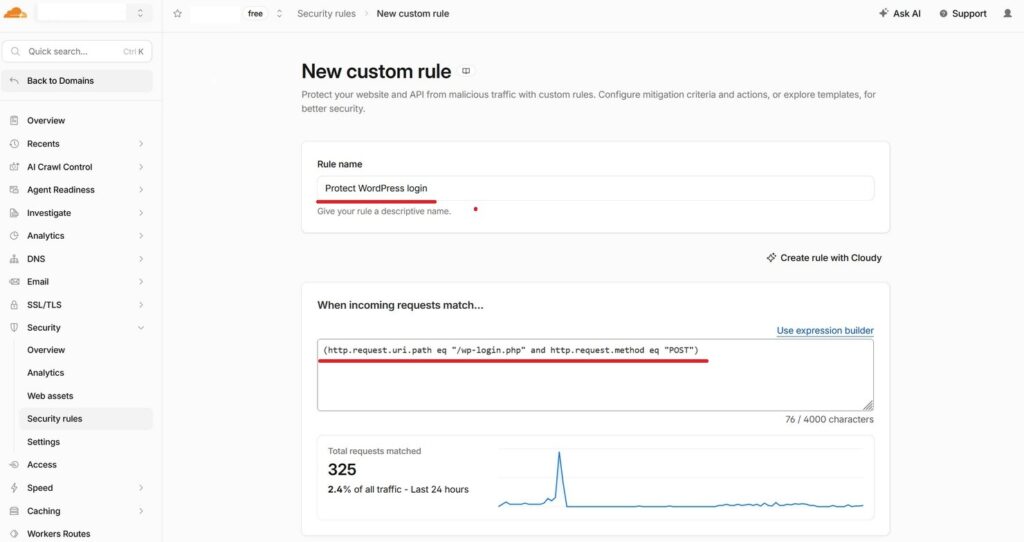Expand the Recents chevron

pos(141,144)
